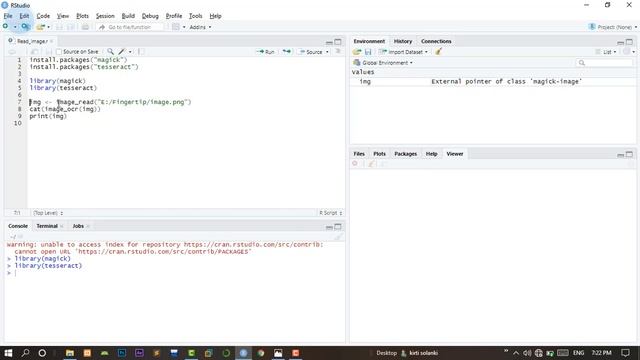Open the code tools wand dropdown arrow
Screen dimensions: 640x360
click(x=130, y=52)
